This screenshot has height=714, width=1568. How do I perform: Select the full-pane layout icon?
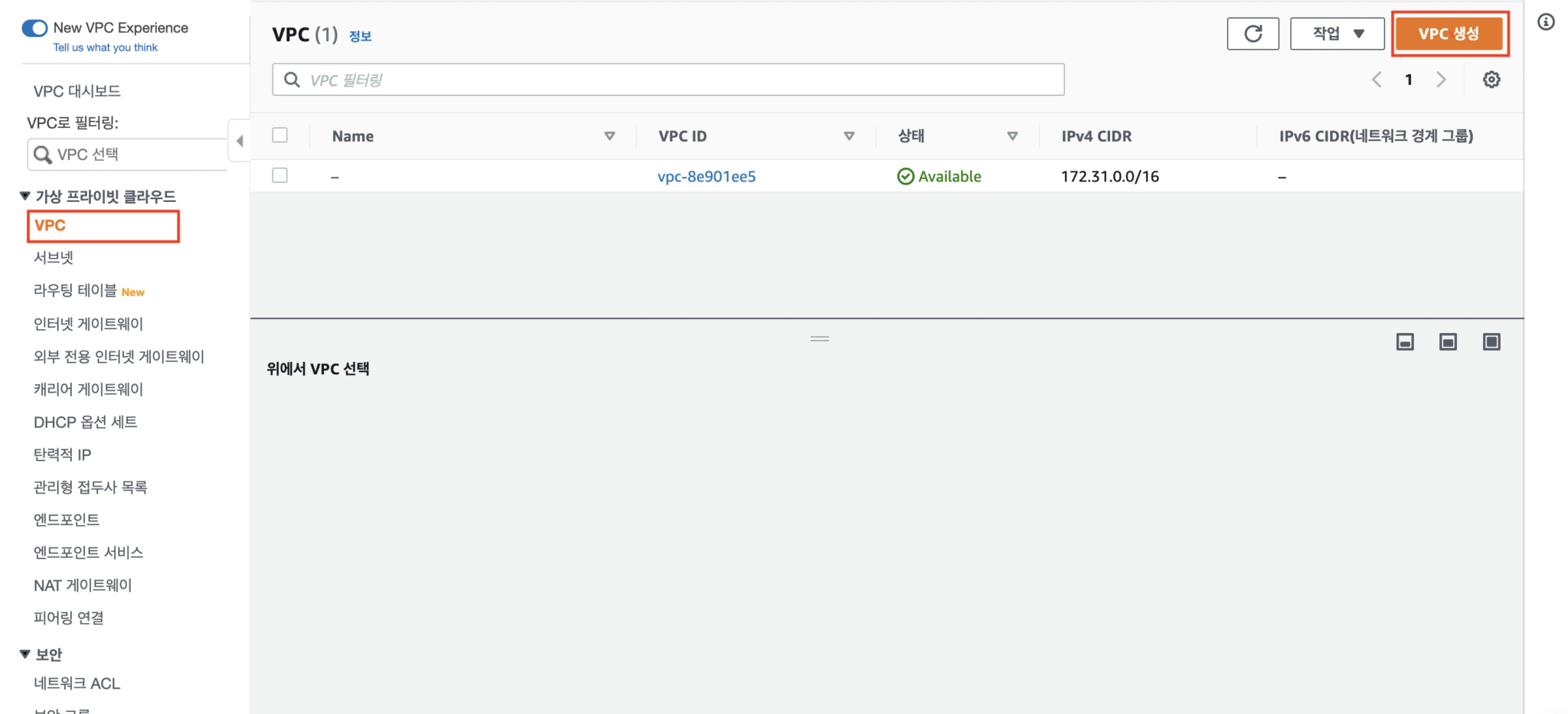(1491, 341)
